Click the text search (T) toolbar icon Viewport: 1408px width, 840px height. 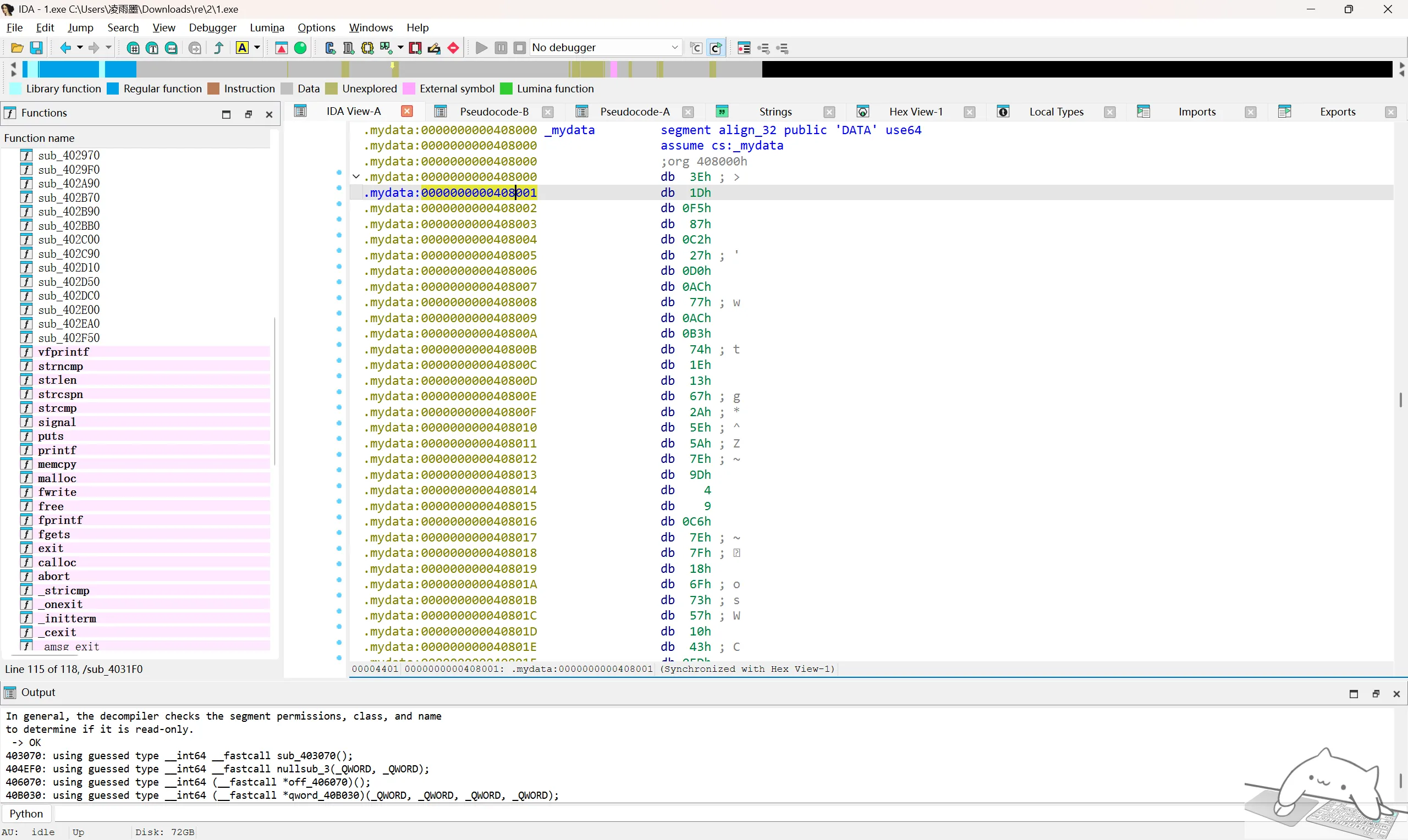click(x=152, y=48)
